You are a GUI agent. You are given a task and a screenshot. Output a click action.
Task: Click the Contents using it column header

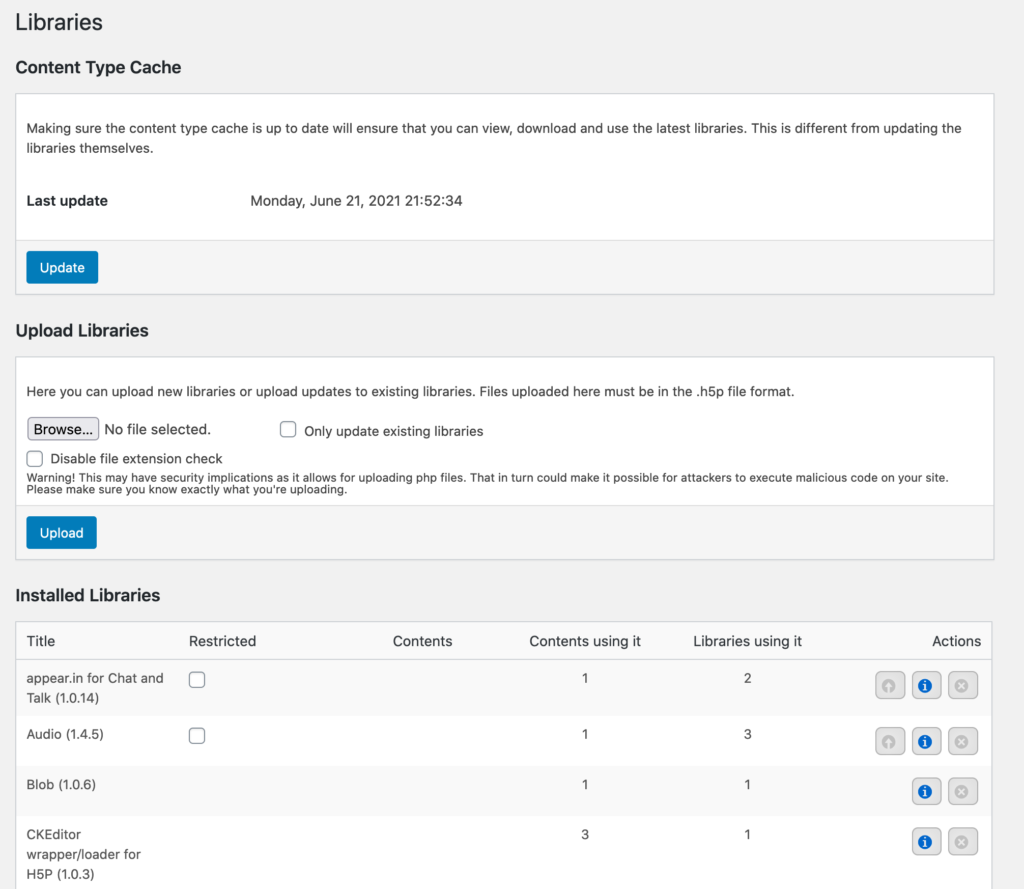585,641
